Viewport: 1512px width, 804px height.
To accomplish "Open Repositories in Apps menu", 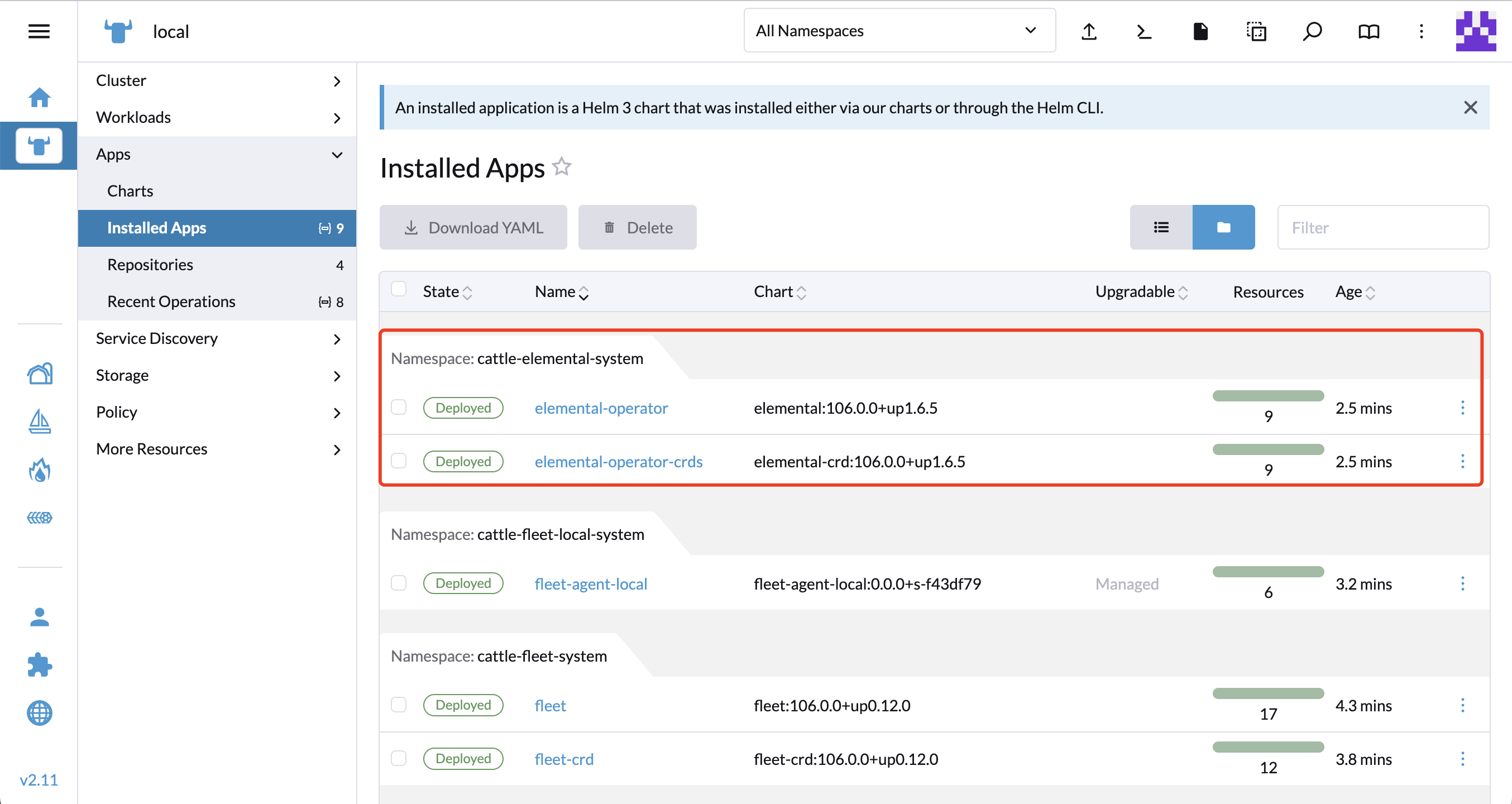I will point(150,265).
